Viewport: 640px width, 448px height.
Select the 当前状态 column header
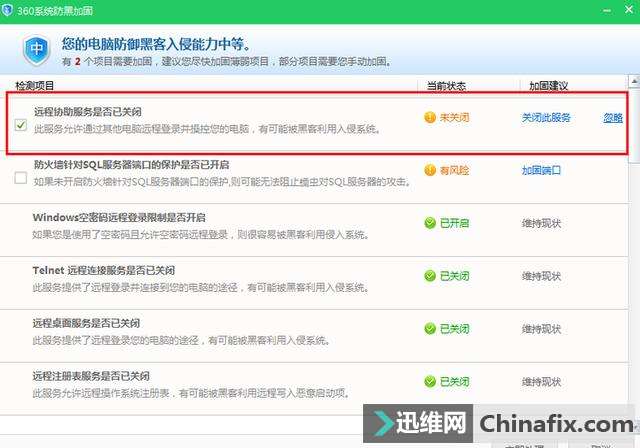[x=446, y=86]
